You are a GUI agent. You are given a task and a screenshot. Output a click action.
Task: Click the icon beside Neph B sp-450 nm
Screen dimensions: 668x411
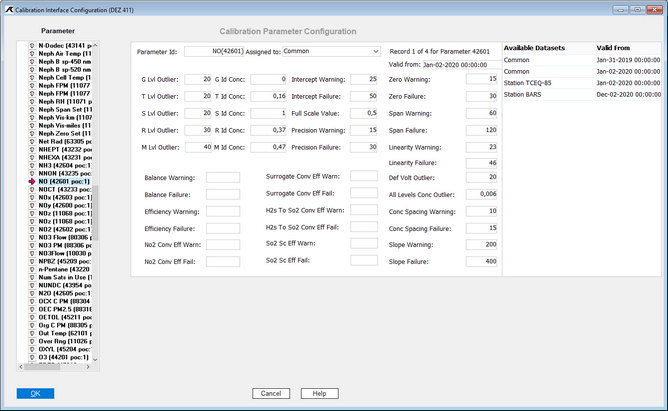(x=32, y=62)
